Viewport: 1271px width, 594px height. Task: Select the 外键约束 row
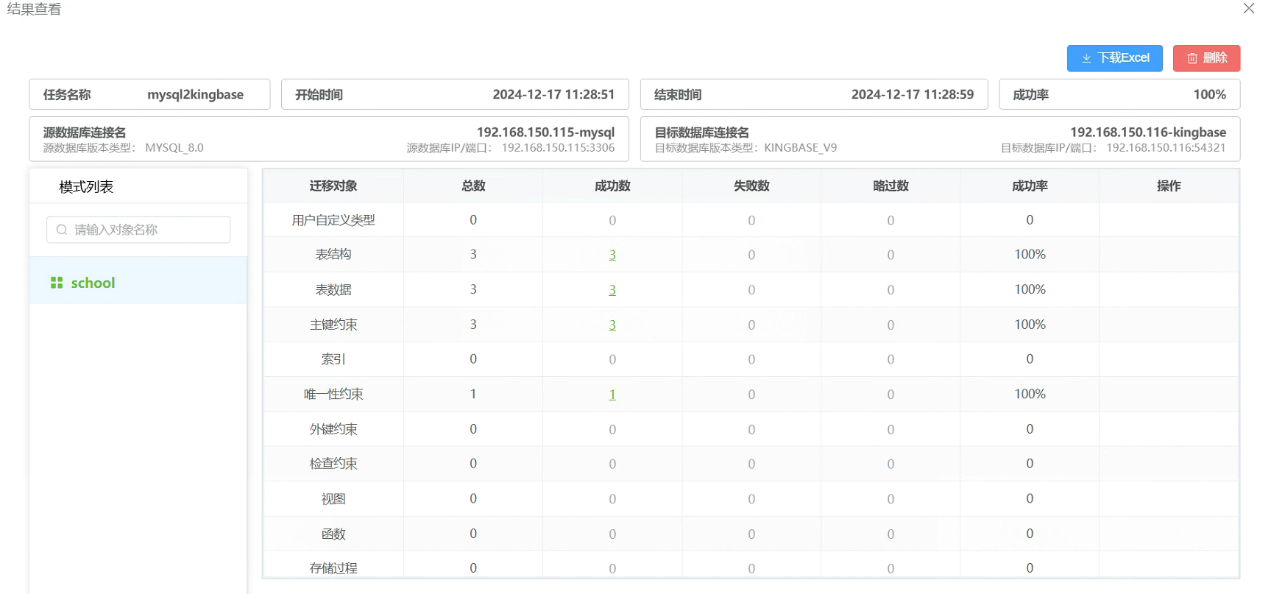pyautogui.click(x=333, y=430)
